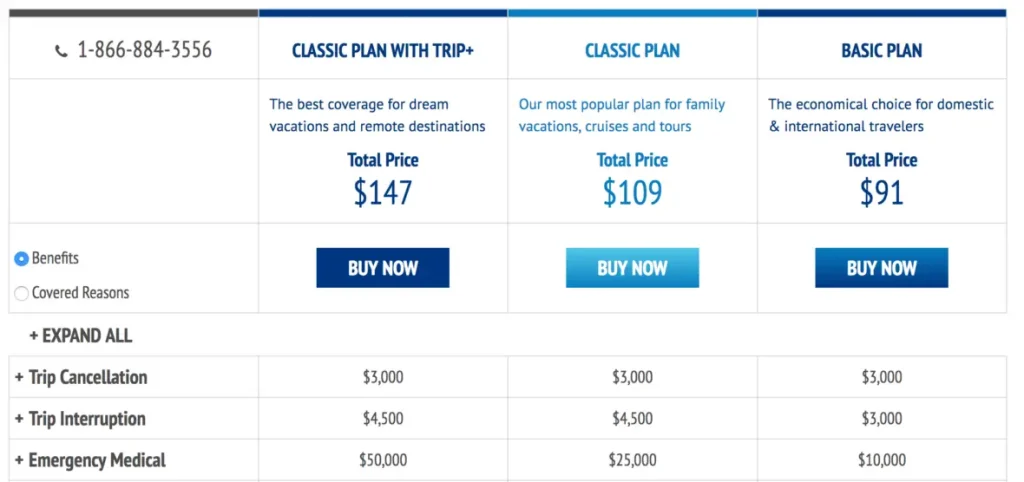The height and width of the screenshot is (482, 1024).
Task: Buy the Classic Plan with Trip+ now
Action: coord(383,268)
